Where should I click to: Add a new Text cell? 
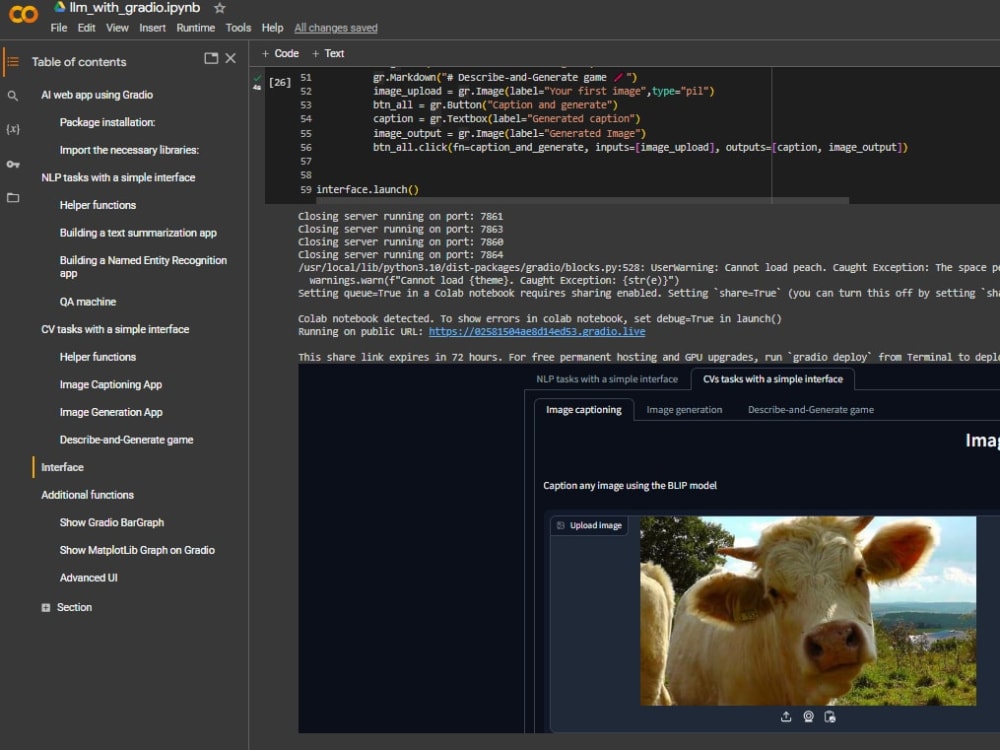point(328,54)
